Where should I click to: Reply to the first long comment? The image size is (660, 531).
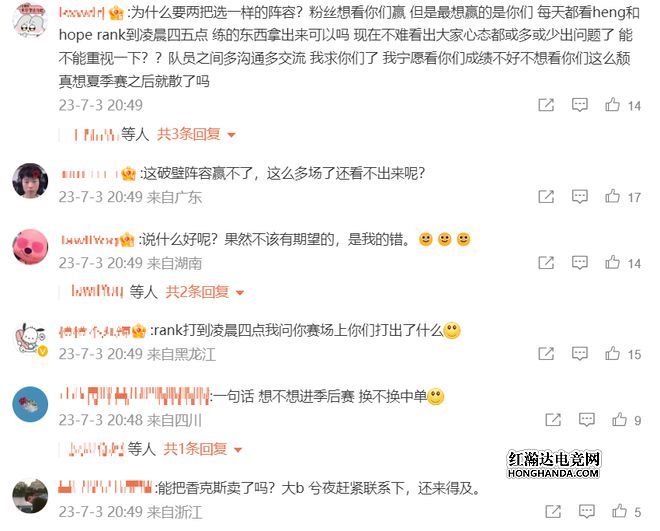pyautogui.click(x=580, y=105)
